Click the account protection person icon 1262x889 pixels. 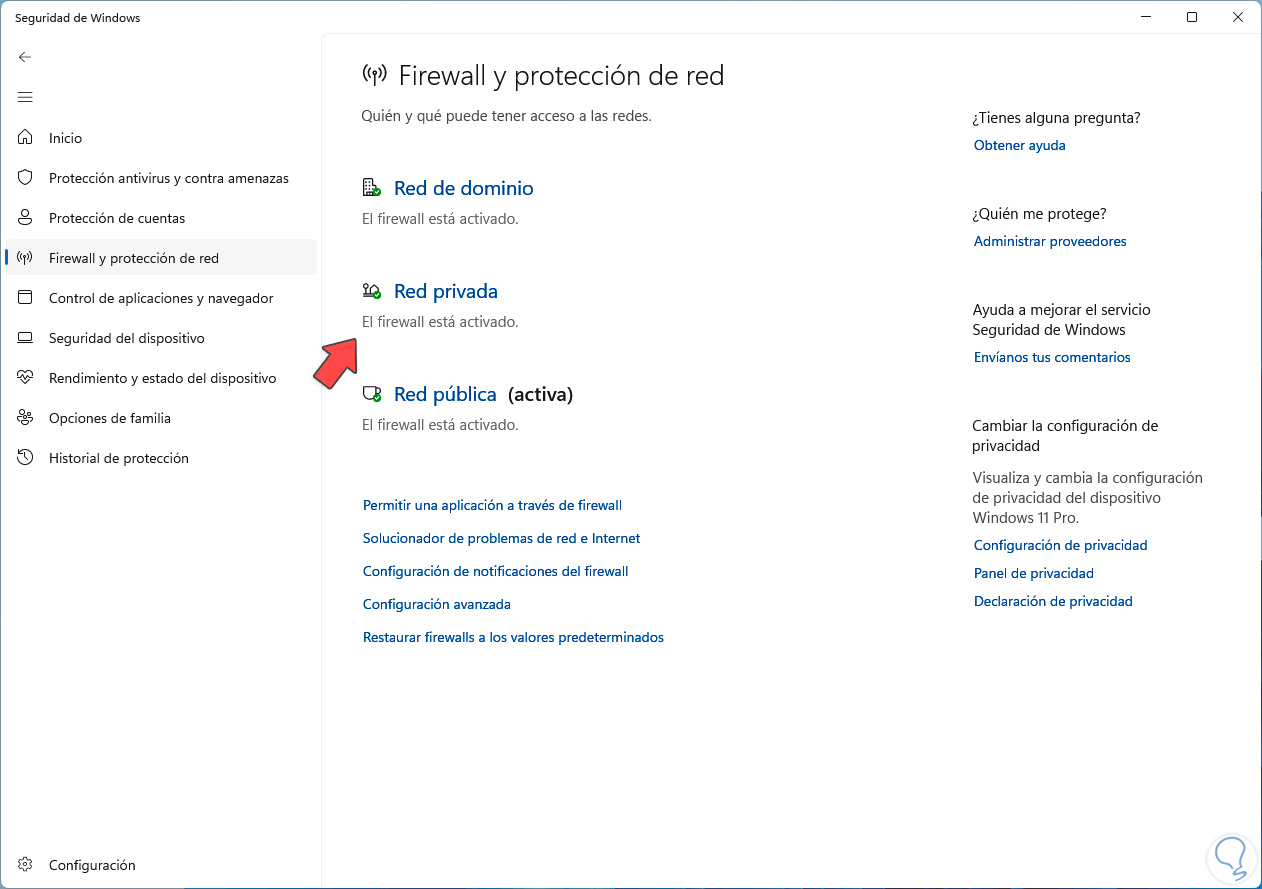pyautogui.click(x=26, y=218)
